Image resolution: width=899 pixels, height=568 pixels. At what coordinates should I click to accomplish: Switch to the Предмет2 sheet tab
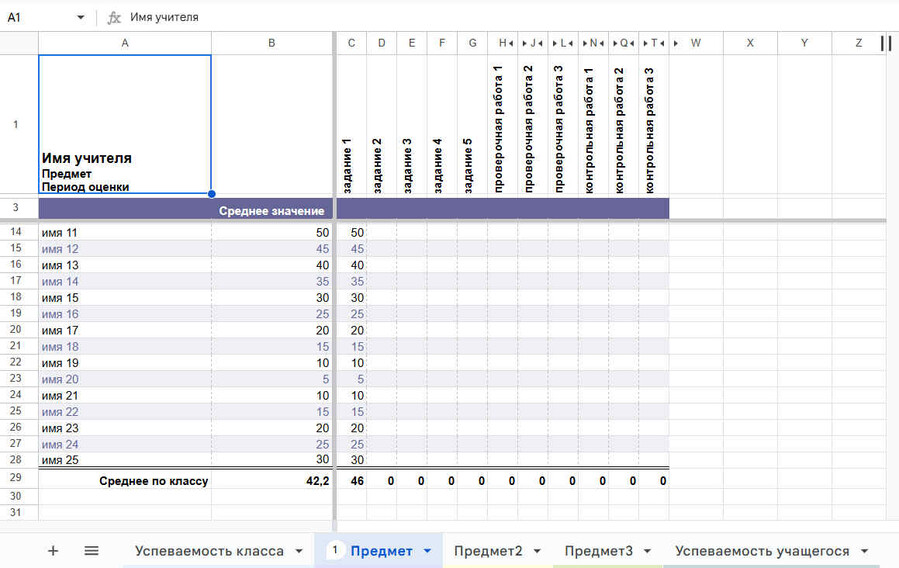click(488, 551)
